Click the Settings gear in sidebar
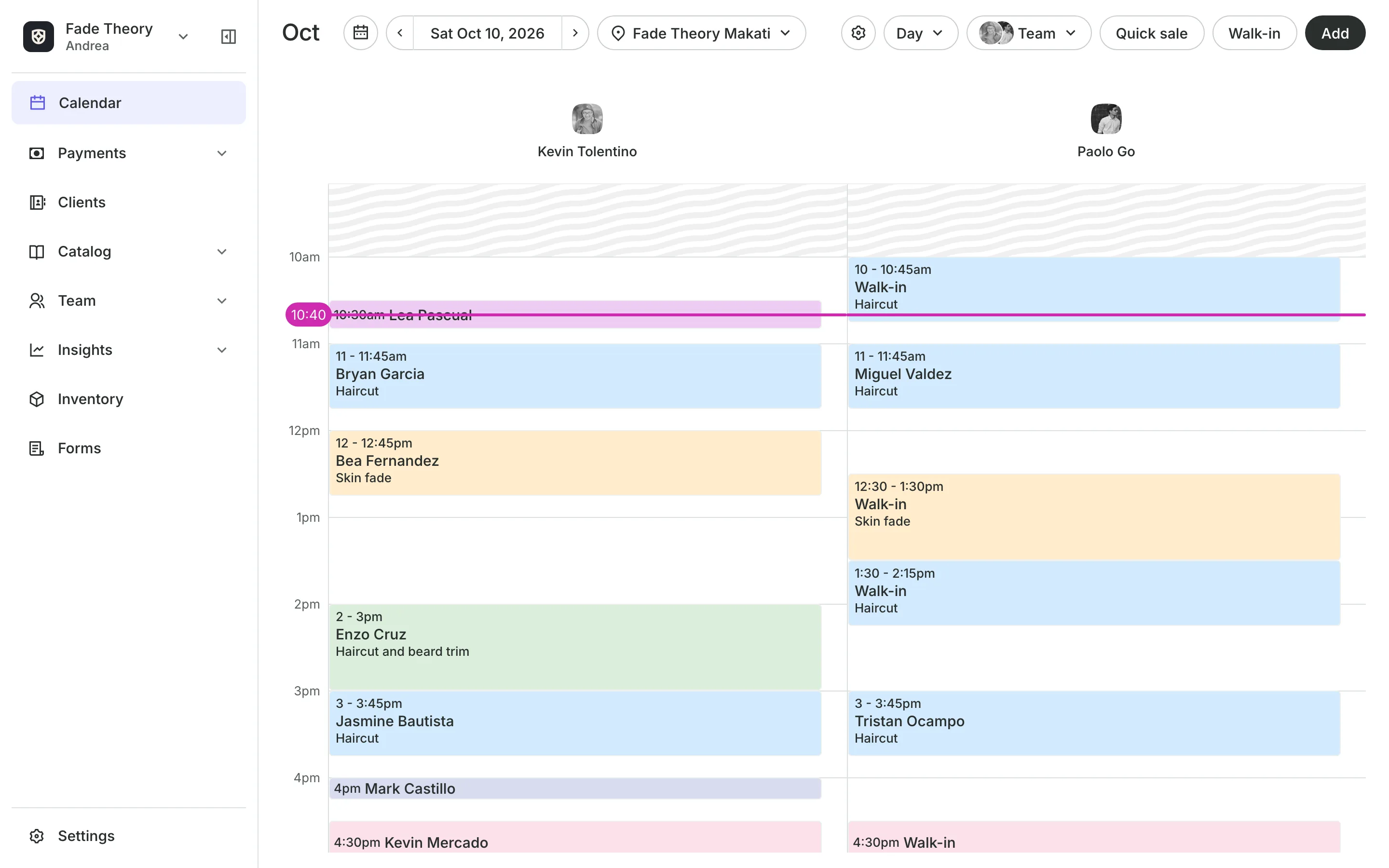Screen dimensions: 1389x868 point(37,836)
